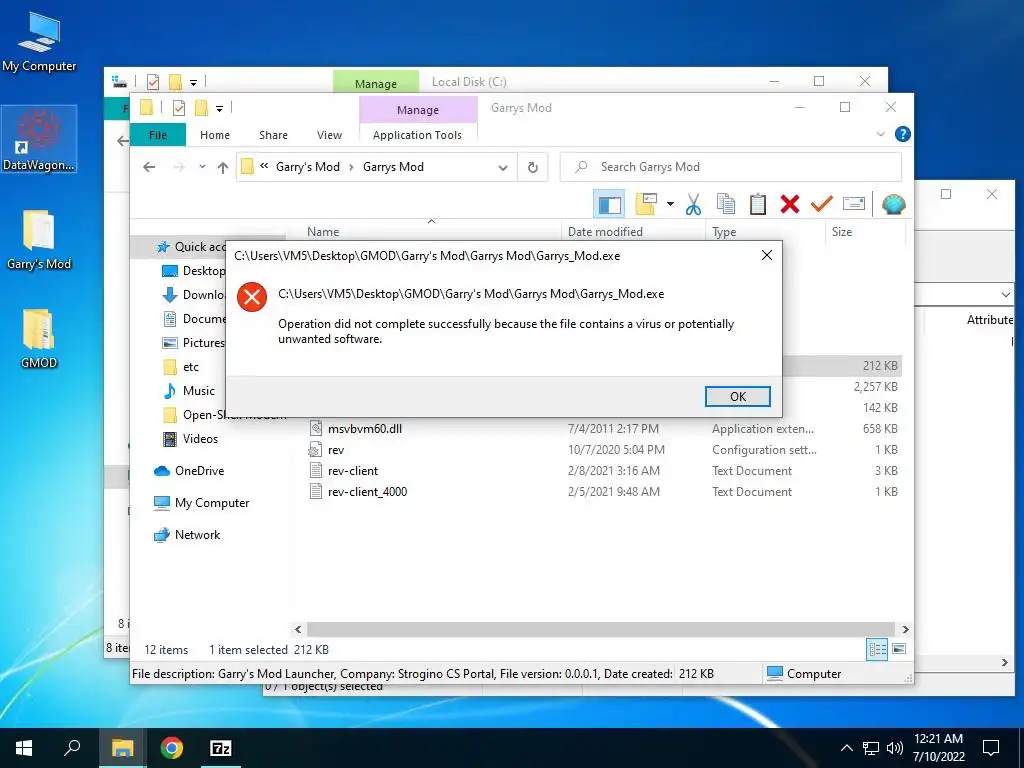Refresh the Garrys Mod folder
The image size is (1024, 768).
[x=533, y=167]
